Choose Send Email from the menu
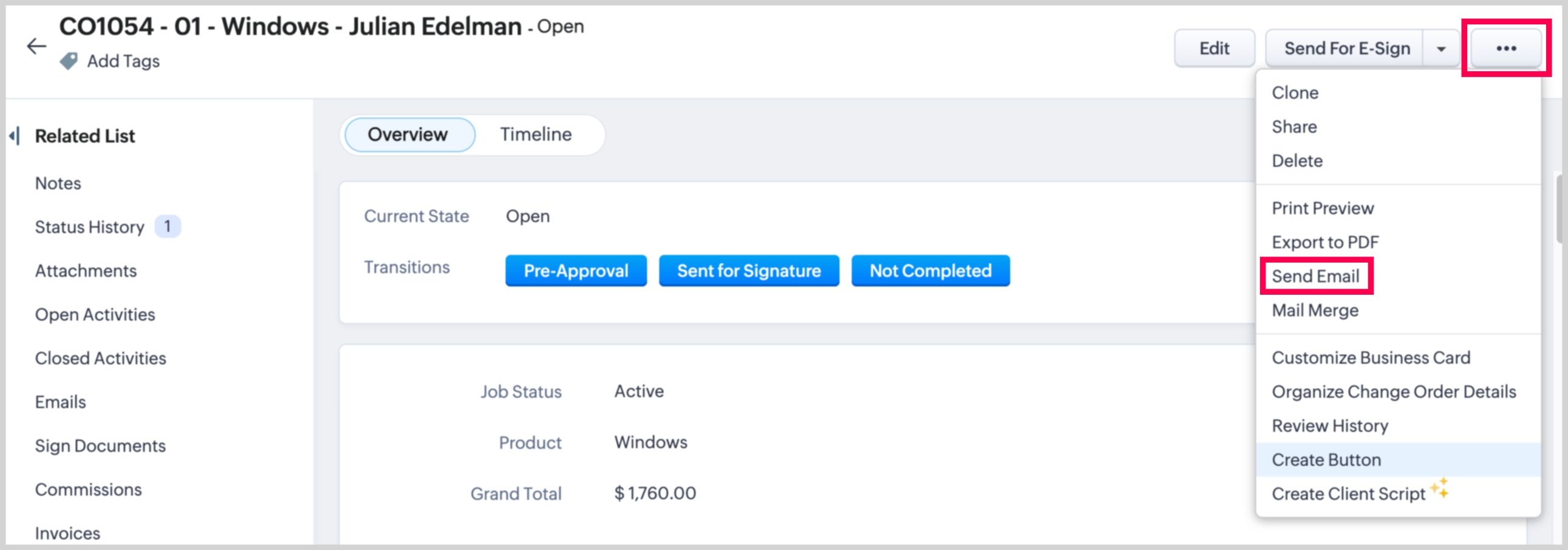Viewport: 1568px width, 550px height. pos(1315,276)
